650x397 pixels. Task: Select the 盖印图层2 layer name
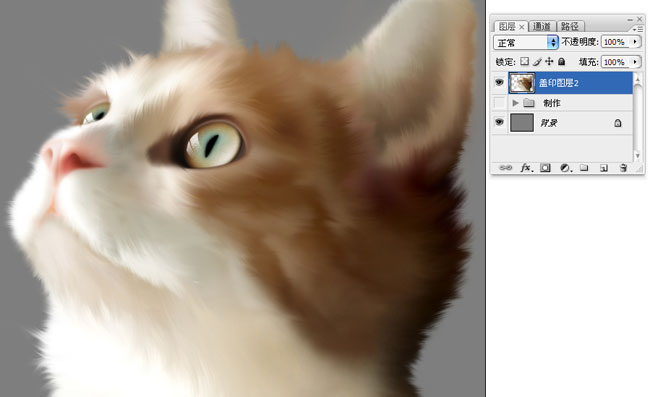tap(558, 83)
